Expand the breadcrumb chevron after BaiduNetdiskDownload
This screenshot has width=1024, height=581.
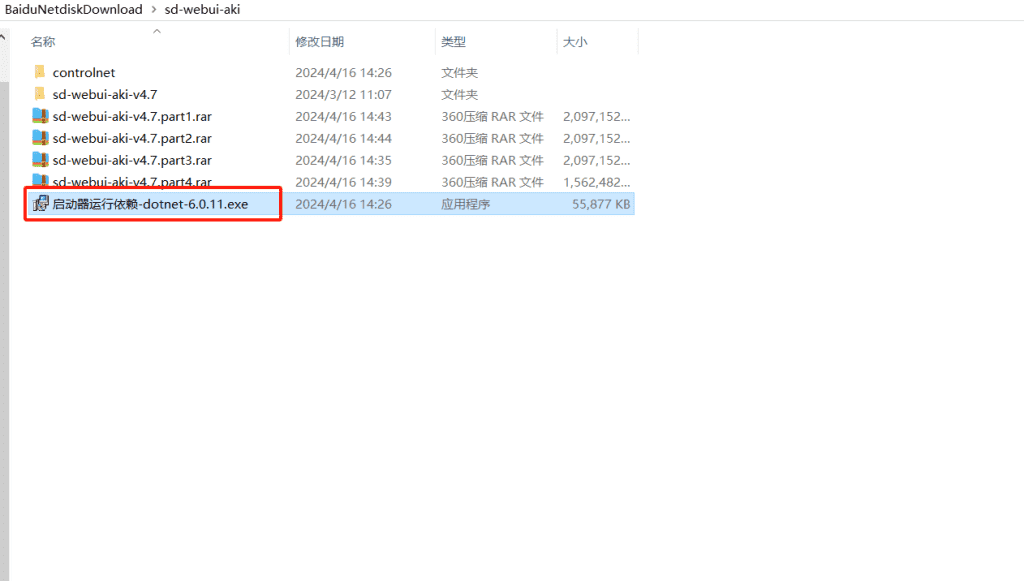pyautogui.click(x=153, y=10)
